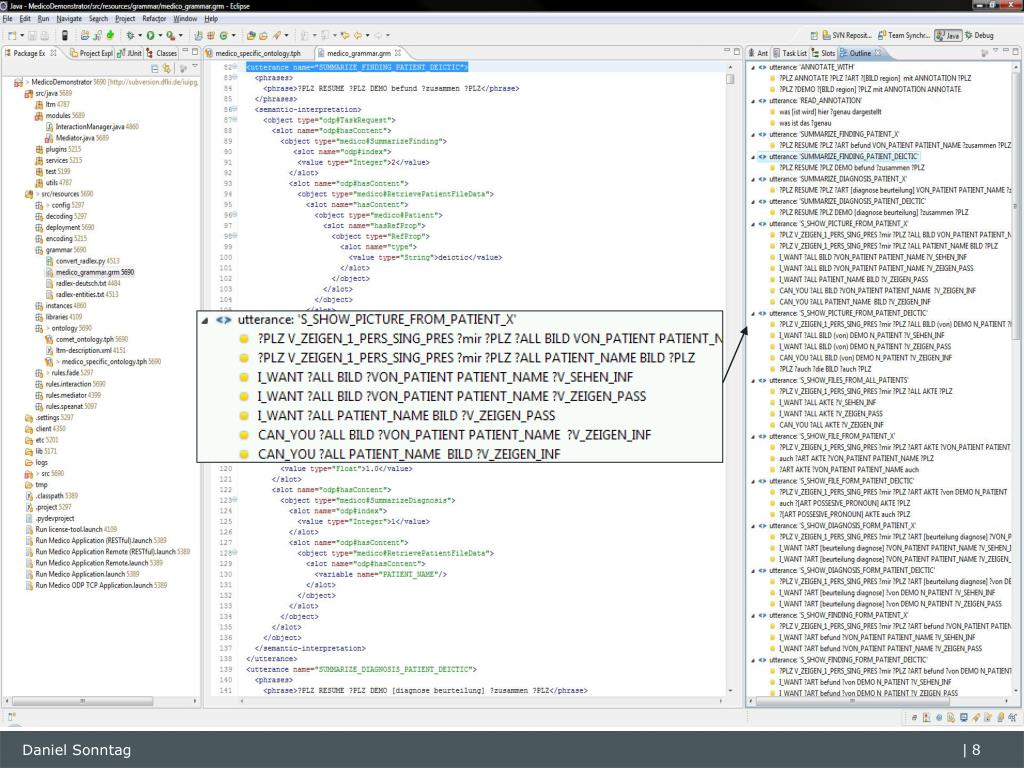Click the Outline view vertical scrollbar
The width and height of the screenshot is (1024, 768).
coord(1017,204)
